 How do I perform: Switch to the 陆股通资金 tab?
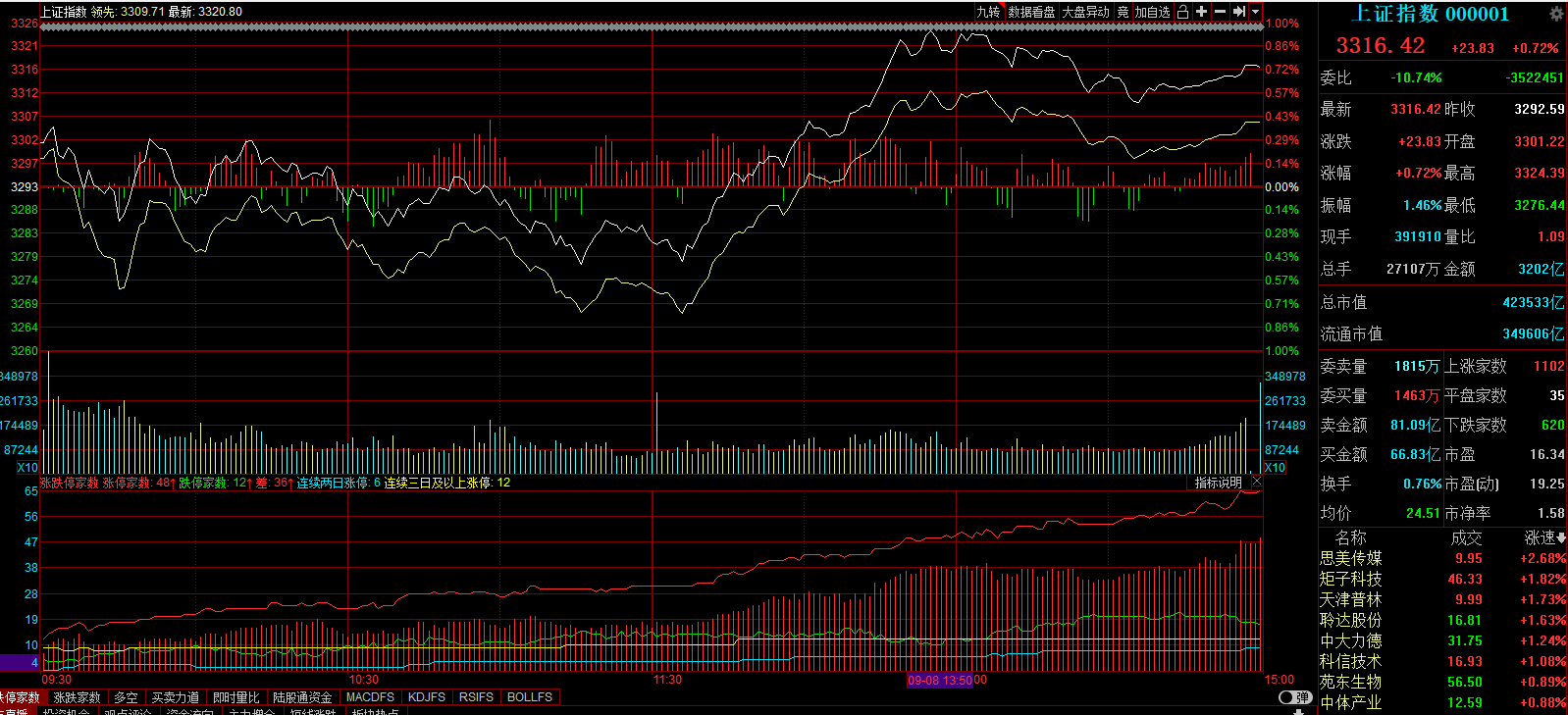(302, 697)
